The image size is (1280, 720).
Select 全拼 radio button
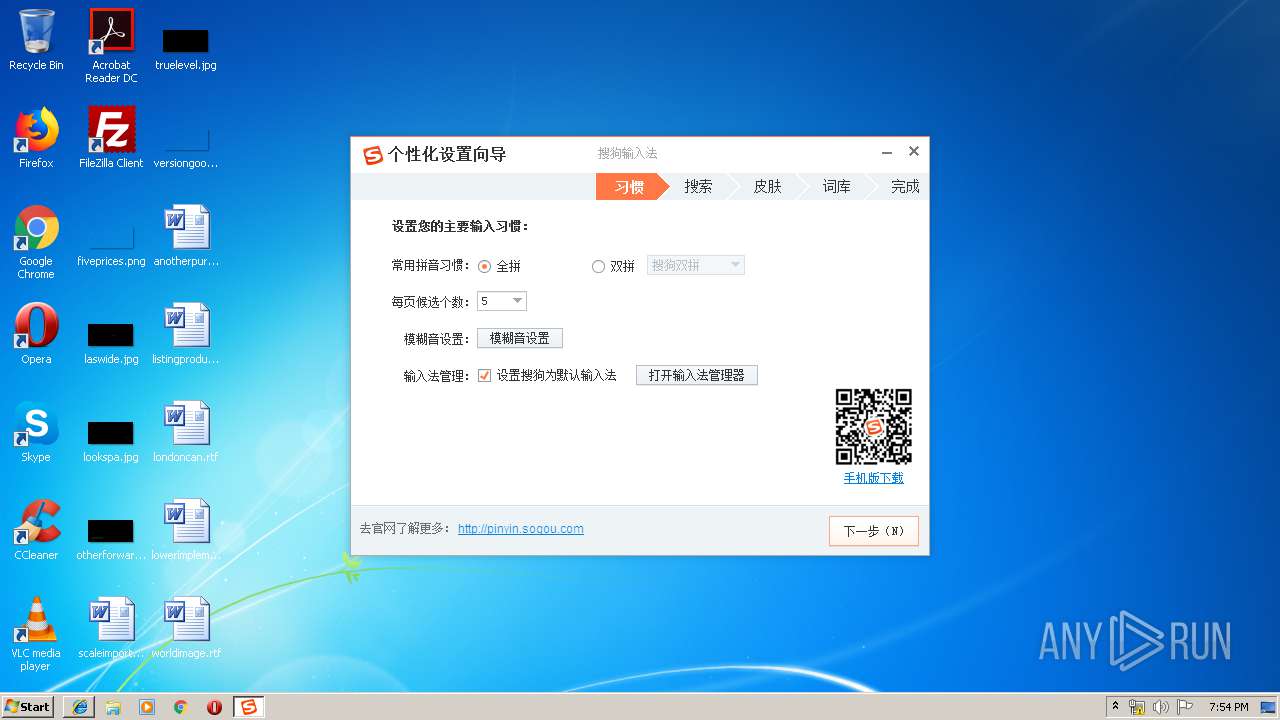[x=485, y=266]
